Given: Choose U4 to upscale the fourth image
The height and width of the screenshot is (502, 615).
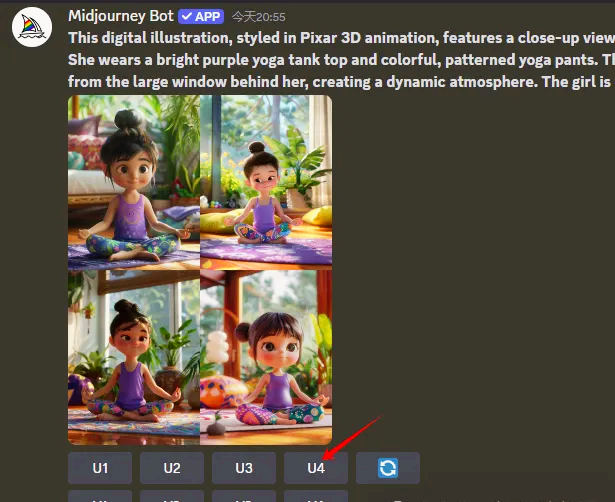Looking at the screenshot, I should 316,468.
